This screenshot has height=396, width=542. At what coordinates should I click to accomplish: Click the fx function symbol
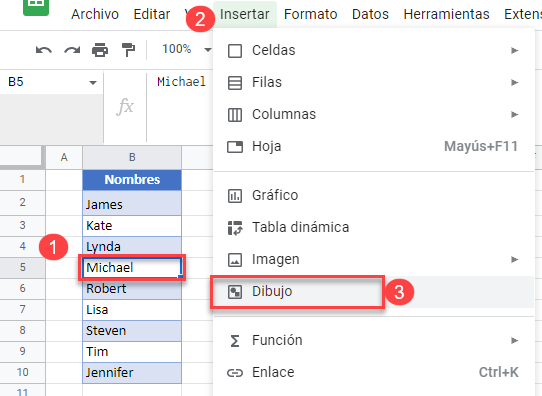coord(125,106)
